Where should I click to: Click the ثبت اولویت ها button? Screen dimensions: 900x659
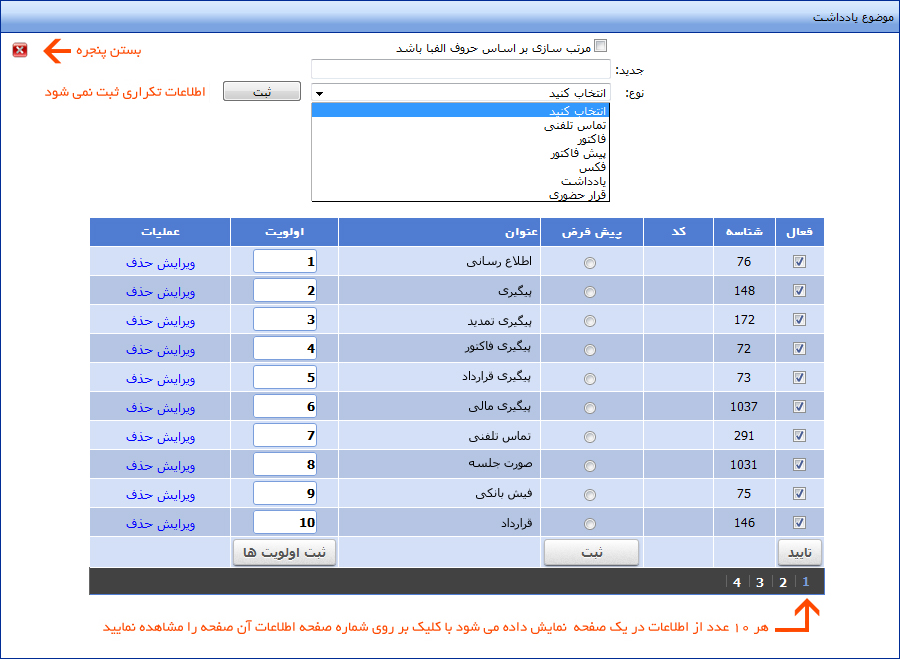tap(284, 552)
